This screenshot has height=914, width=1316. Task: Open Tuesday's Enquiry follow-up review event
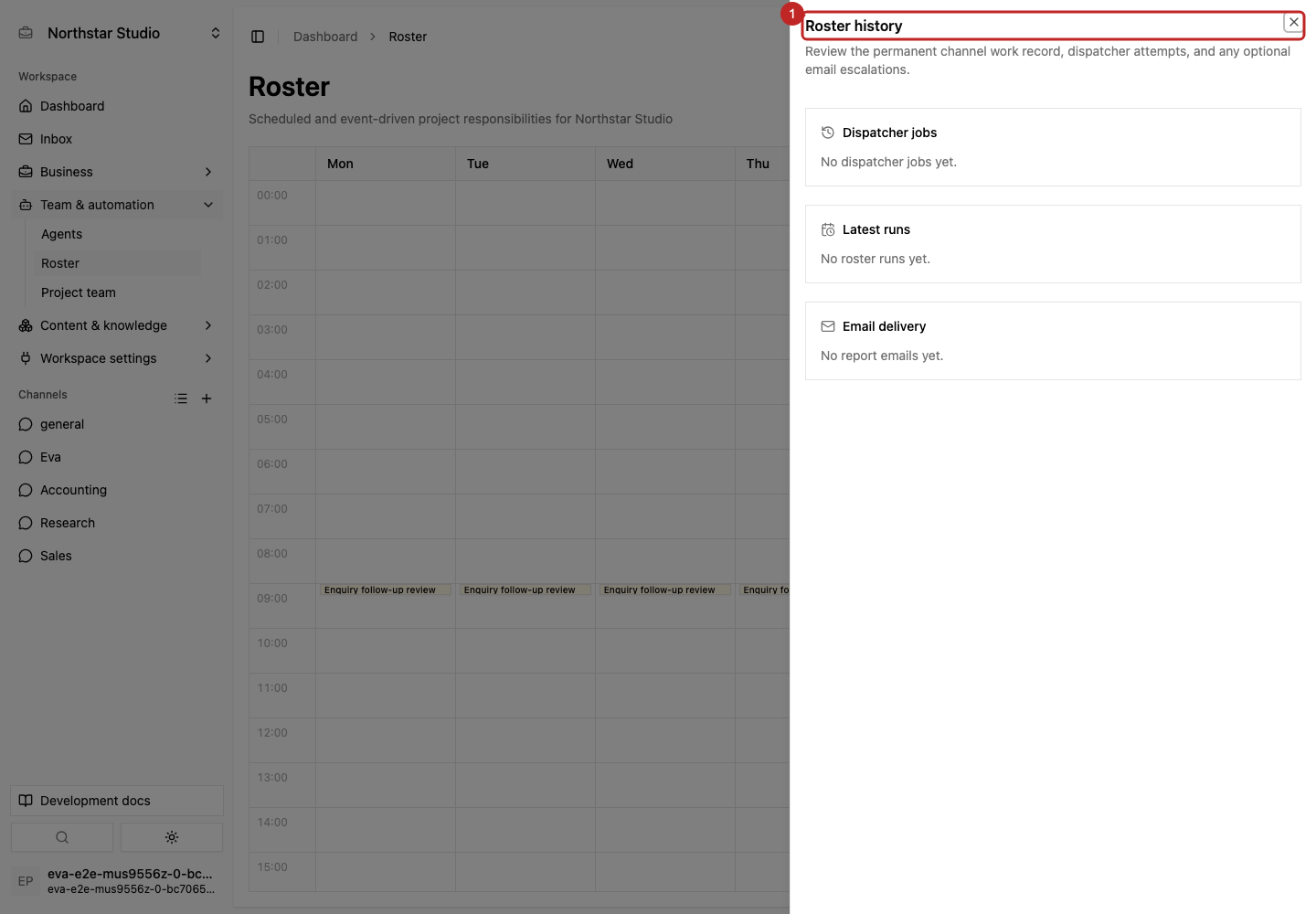click(525, 590)
